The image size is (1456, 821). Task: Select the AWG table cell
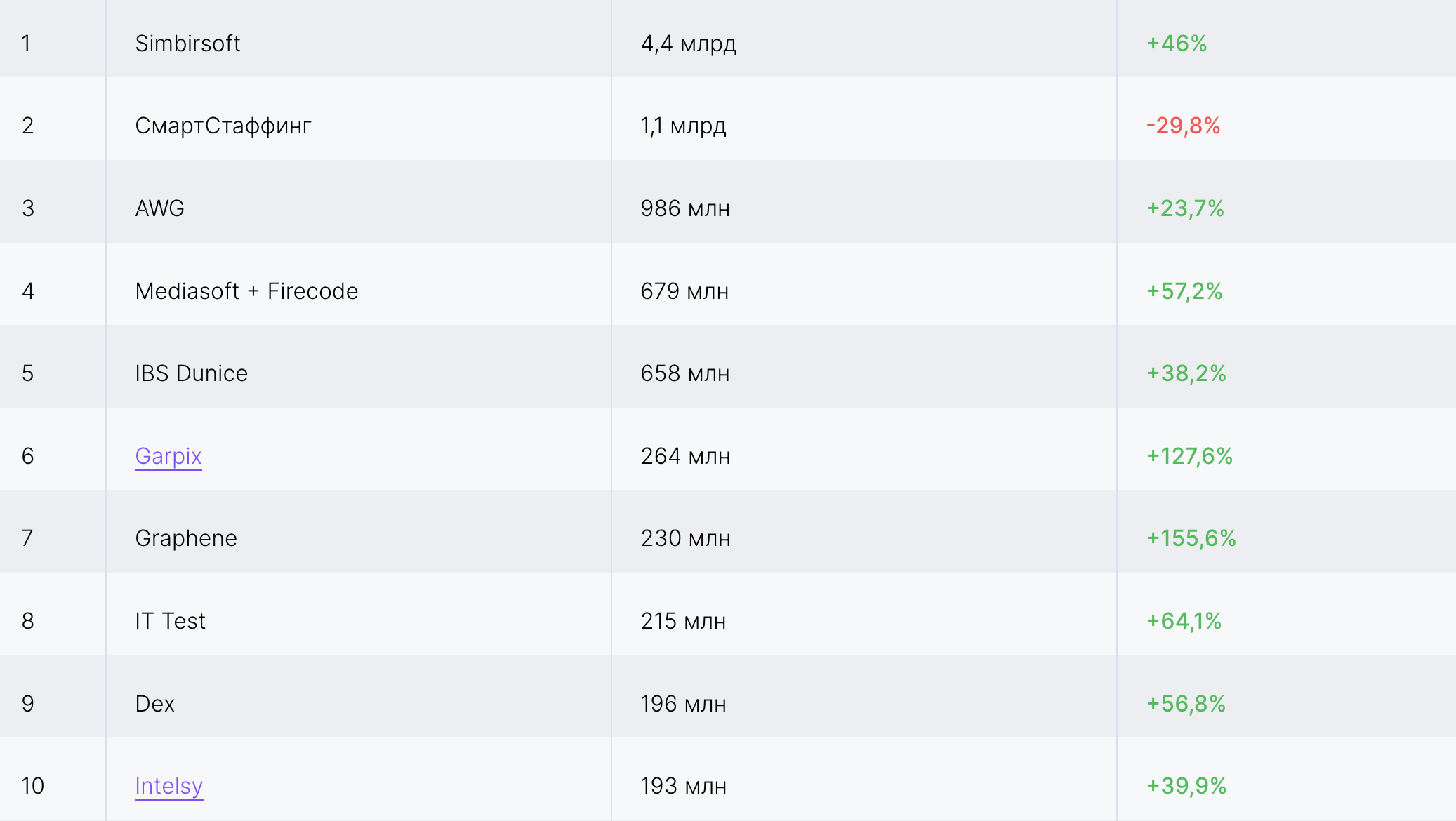pyautogui.click(x=160, y=208)
